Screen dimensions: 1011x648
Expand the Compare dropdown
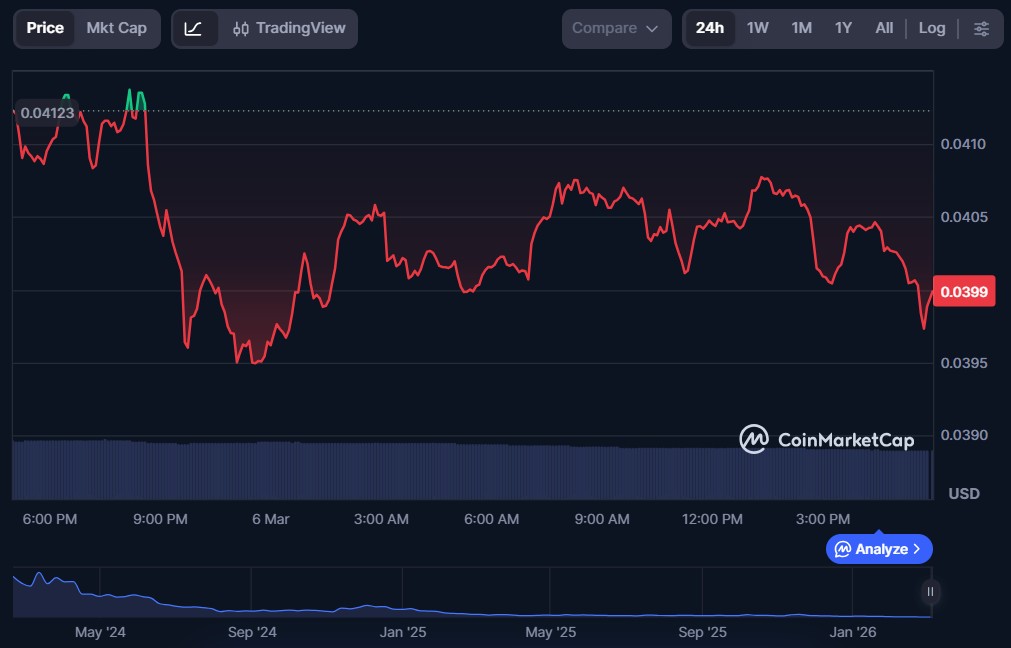[615, 29]
